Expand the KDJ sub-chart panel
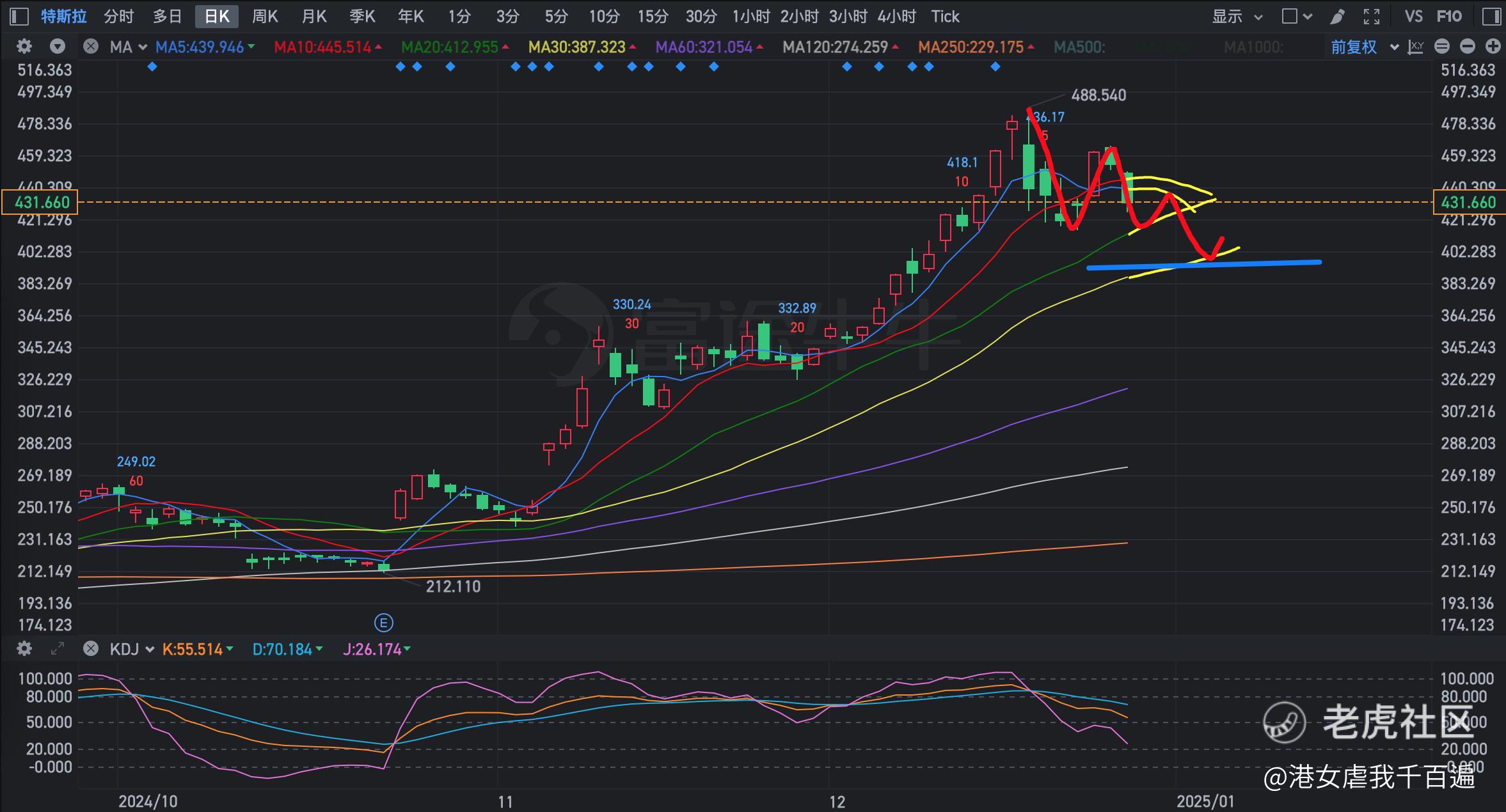Image resolution: width=1506 pixels, height=812 pixels. pos(58,649)
